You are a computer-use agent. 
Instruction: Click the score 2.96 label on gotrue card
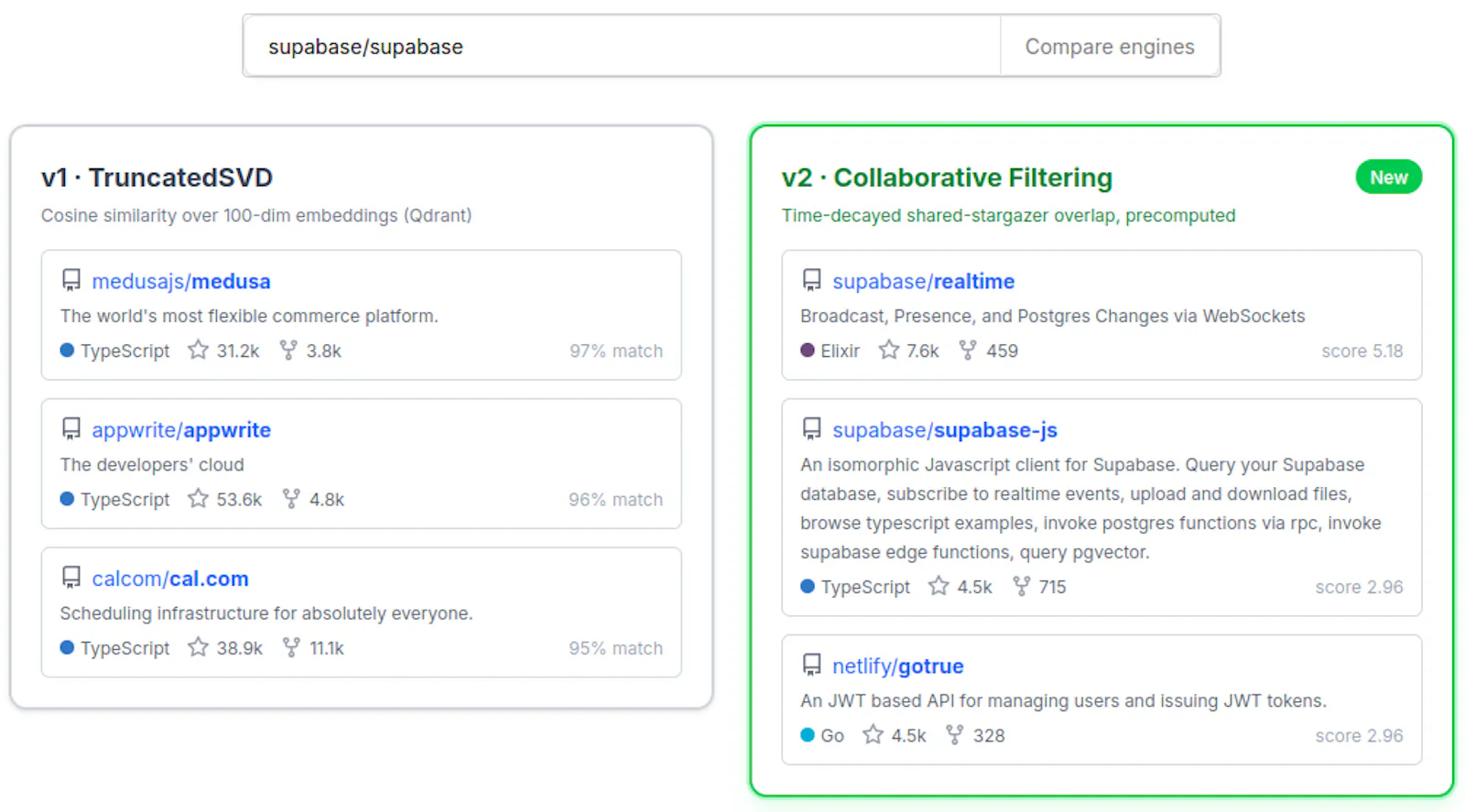pos(1360,735)
